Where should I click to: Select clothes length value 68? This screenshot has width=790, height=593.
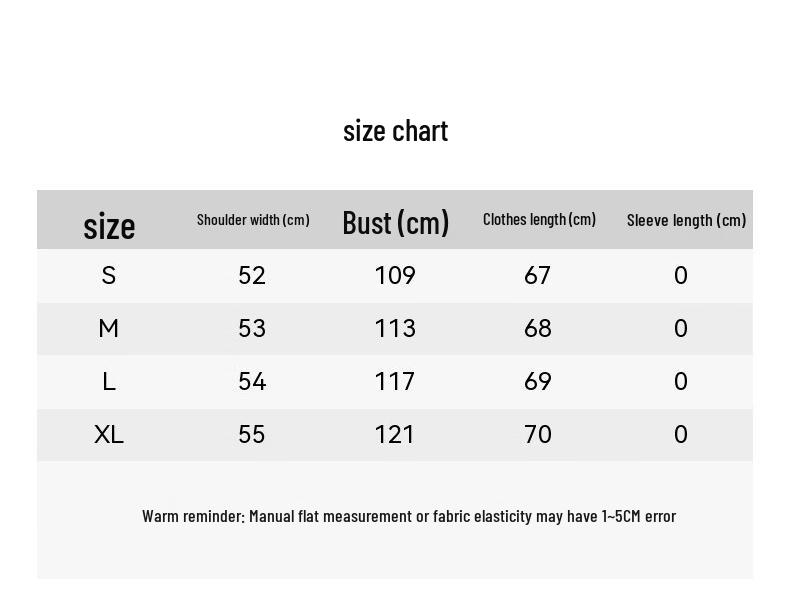(x=538, y=328)
